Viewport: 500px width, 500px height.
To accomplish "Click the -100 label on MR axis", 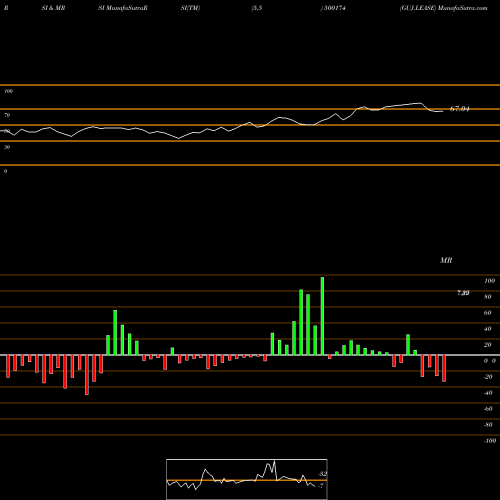I will pyautogui.click(x=489, y=441).
